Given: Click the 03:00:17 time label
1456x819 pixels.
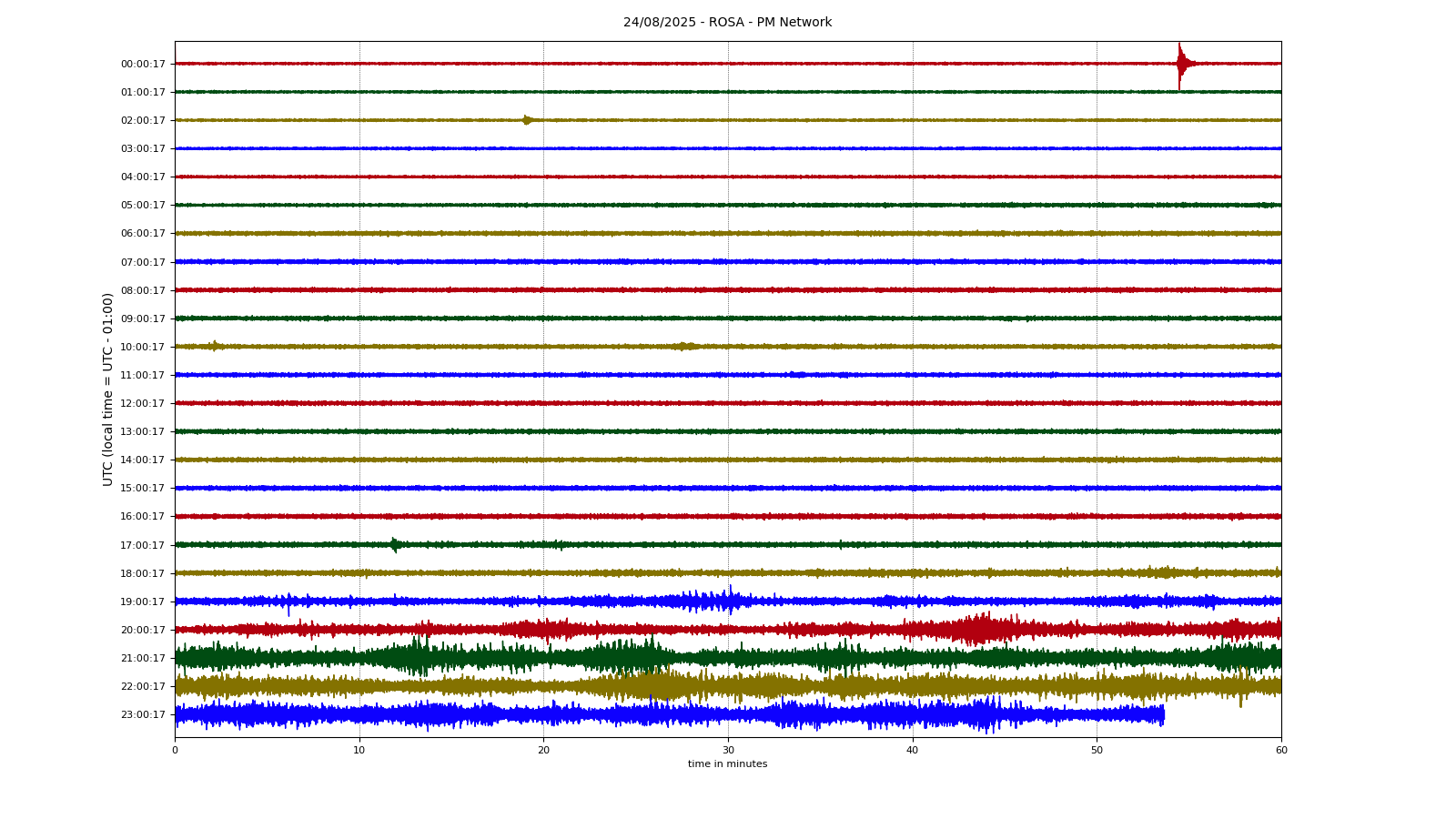Looking at the screenshot, I should [143, 148].
